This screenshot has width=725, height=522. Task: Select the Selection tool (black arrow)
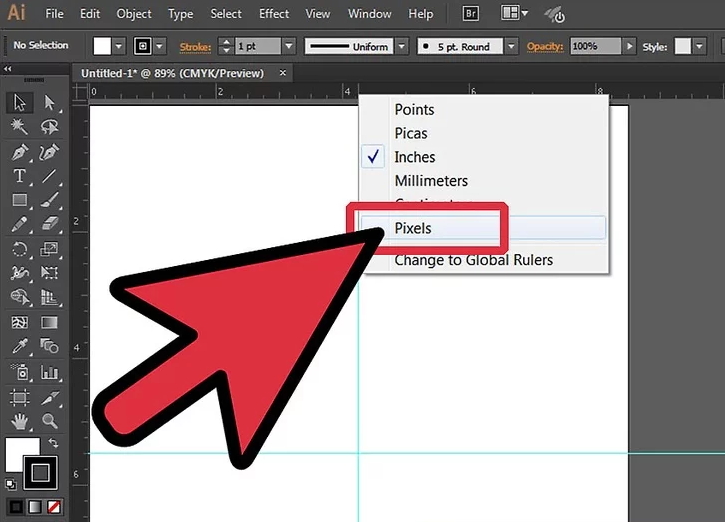(x=19, y=103)
